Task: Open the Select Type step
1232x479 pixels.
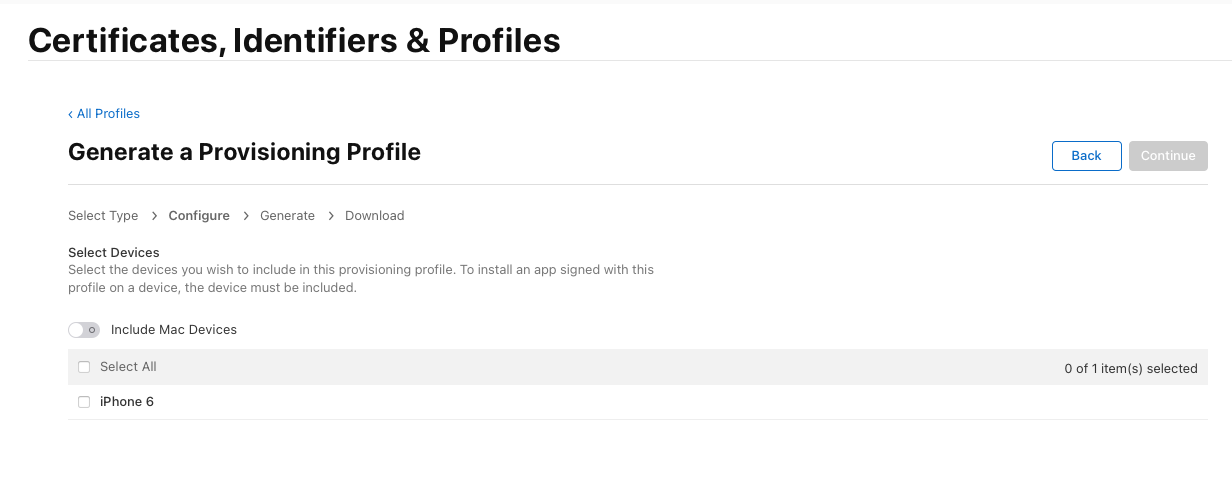Action: tap(103, 216)
